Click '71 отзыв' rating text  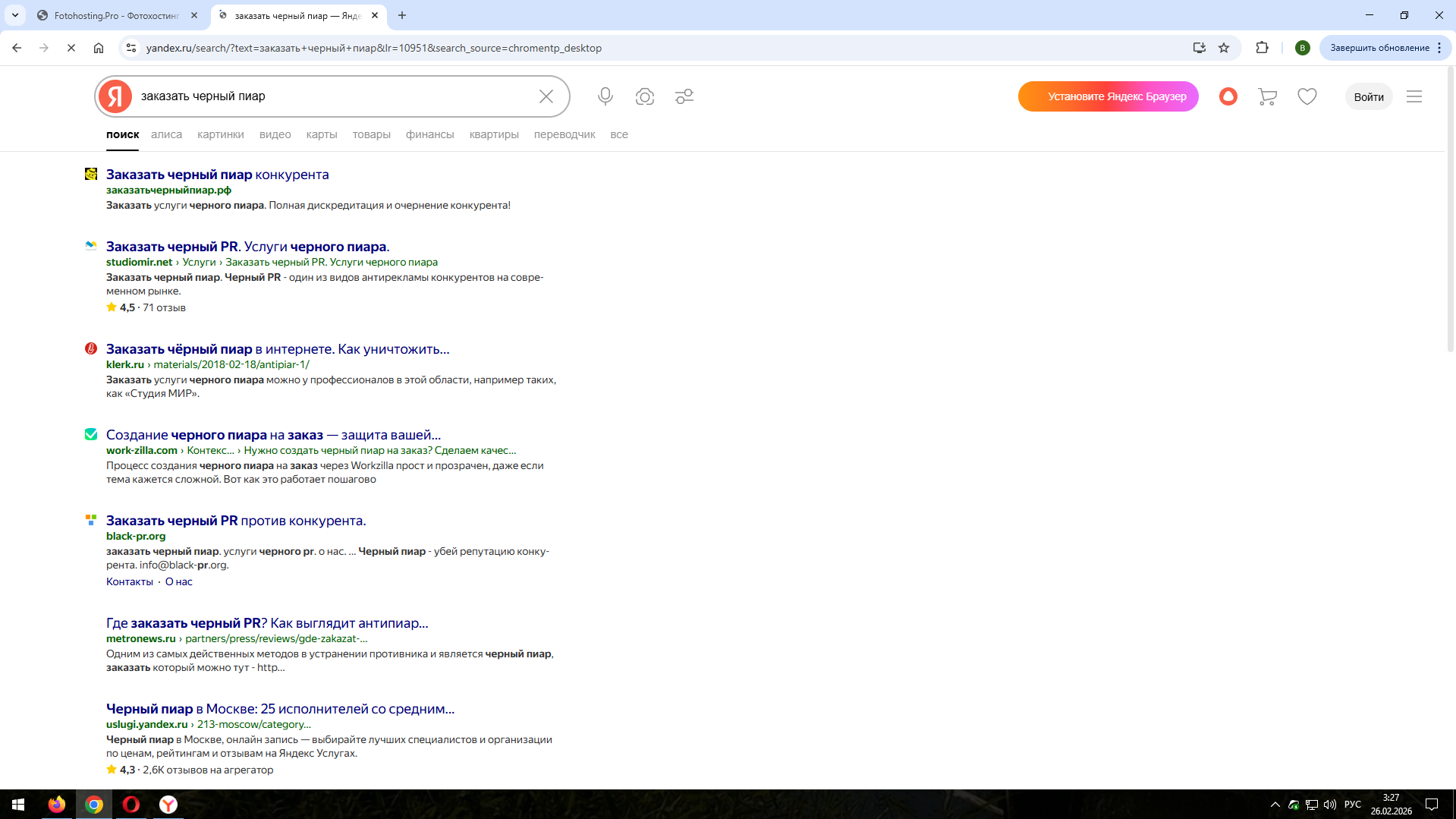tap(164, 307)
